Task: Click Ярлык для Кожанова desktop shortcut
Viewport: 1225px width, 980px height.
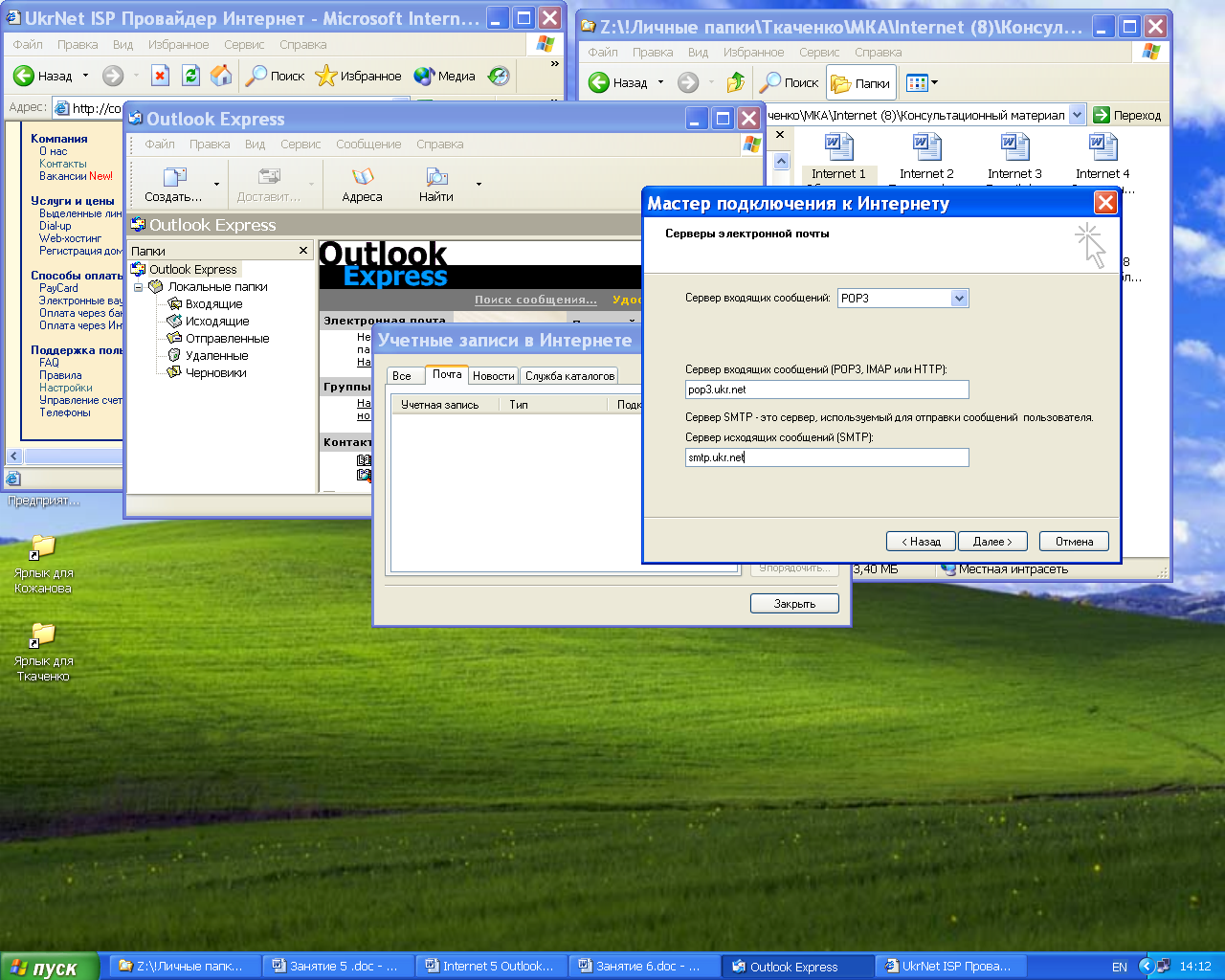Action: tap(43, 564)
